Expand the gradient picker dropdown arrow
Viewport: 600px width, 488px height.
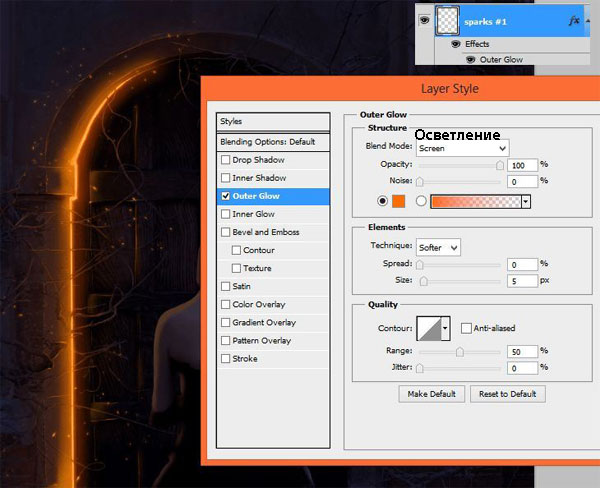tap(526, 201)
